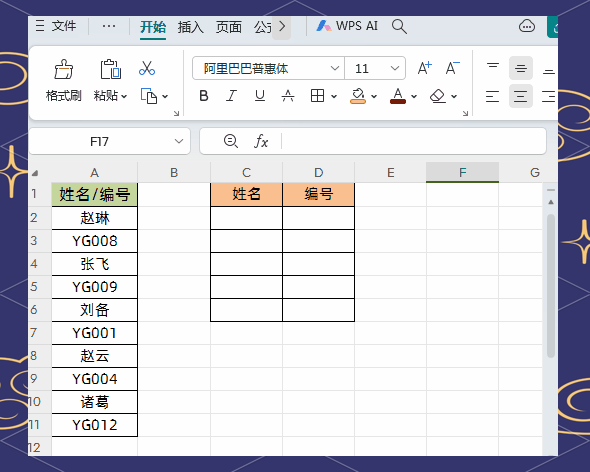The width and height of the screenshot is (590, 472).
Task: Toggle italic formatting
Action: [x=231, y=96]
